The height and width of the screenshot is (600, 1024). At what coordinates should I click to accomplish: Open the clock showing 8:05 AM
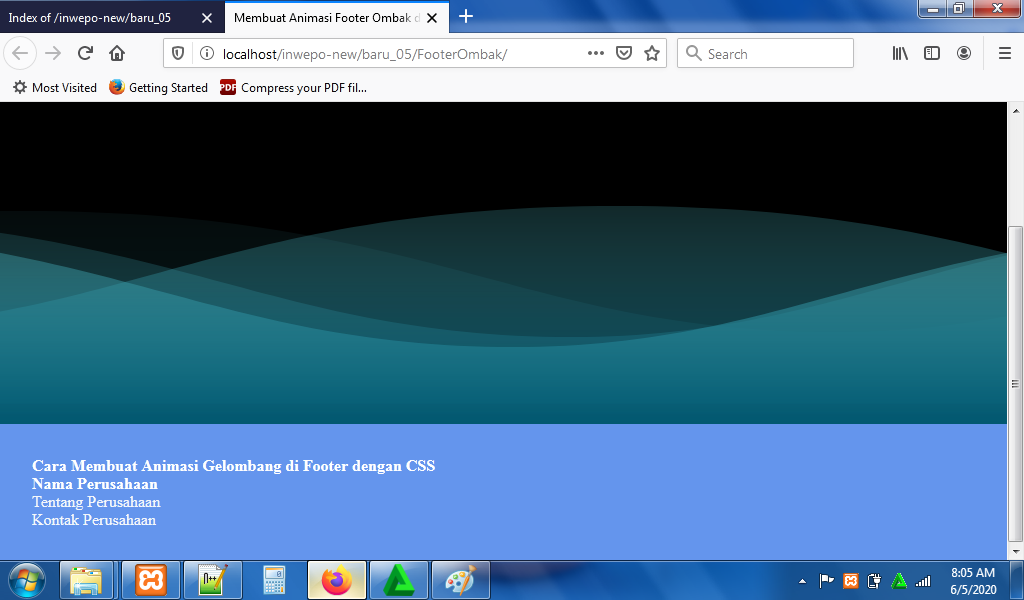[x=972, y=580]
